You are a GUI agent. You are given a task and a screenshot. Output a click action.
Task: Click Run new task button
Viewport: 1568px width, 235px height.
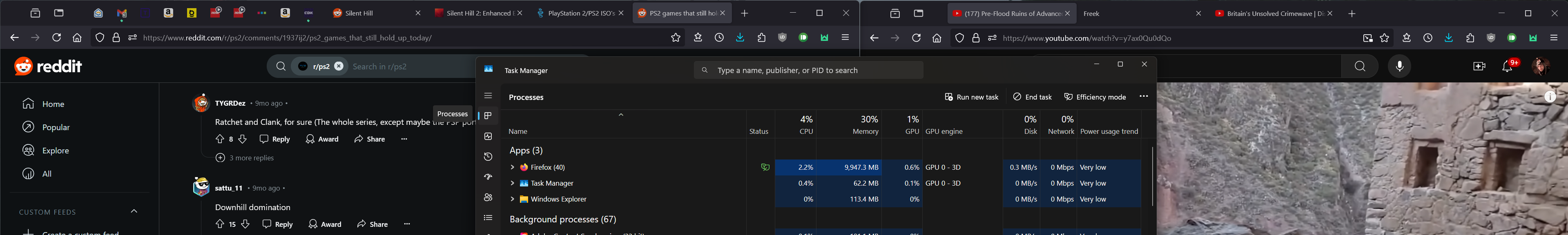click(972, 97)
